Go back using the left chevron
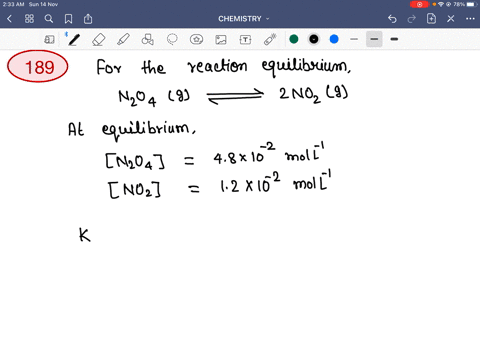Image resolution: width=480 pixels, height=360 pixels. (x=9, y=19)
